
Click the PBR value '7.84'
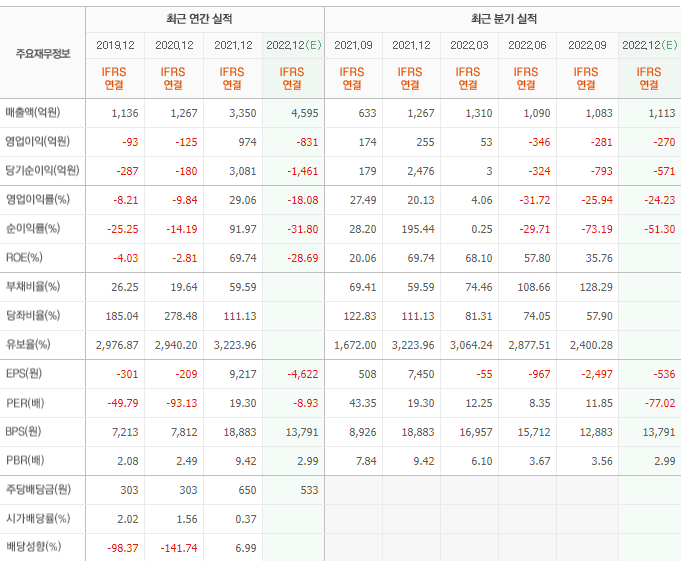click(366, 461)
